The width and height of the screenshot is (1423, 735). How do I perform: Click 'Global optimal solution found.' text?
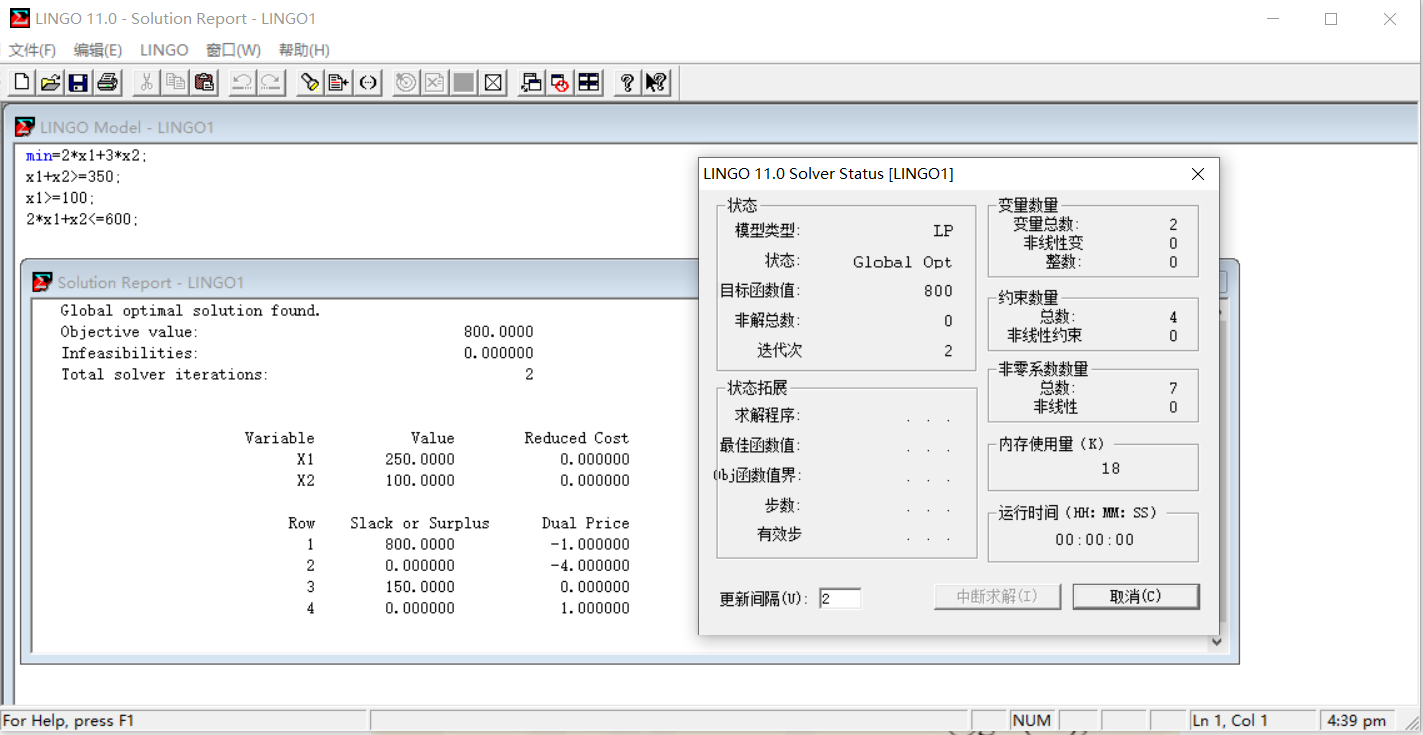tap(191, 311)
